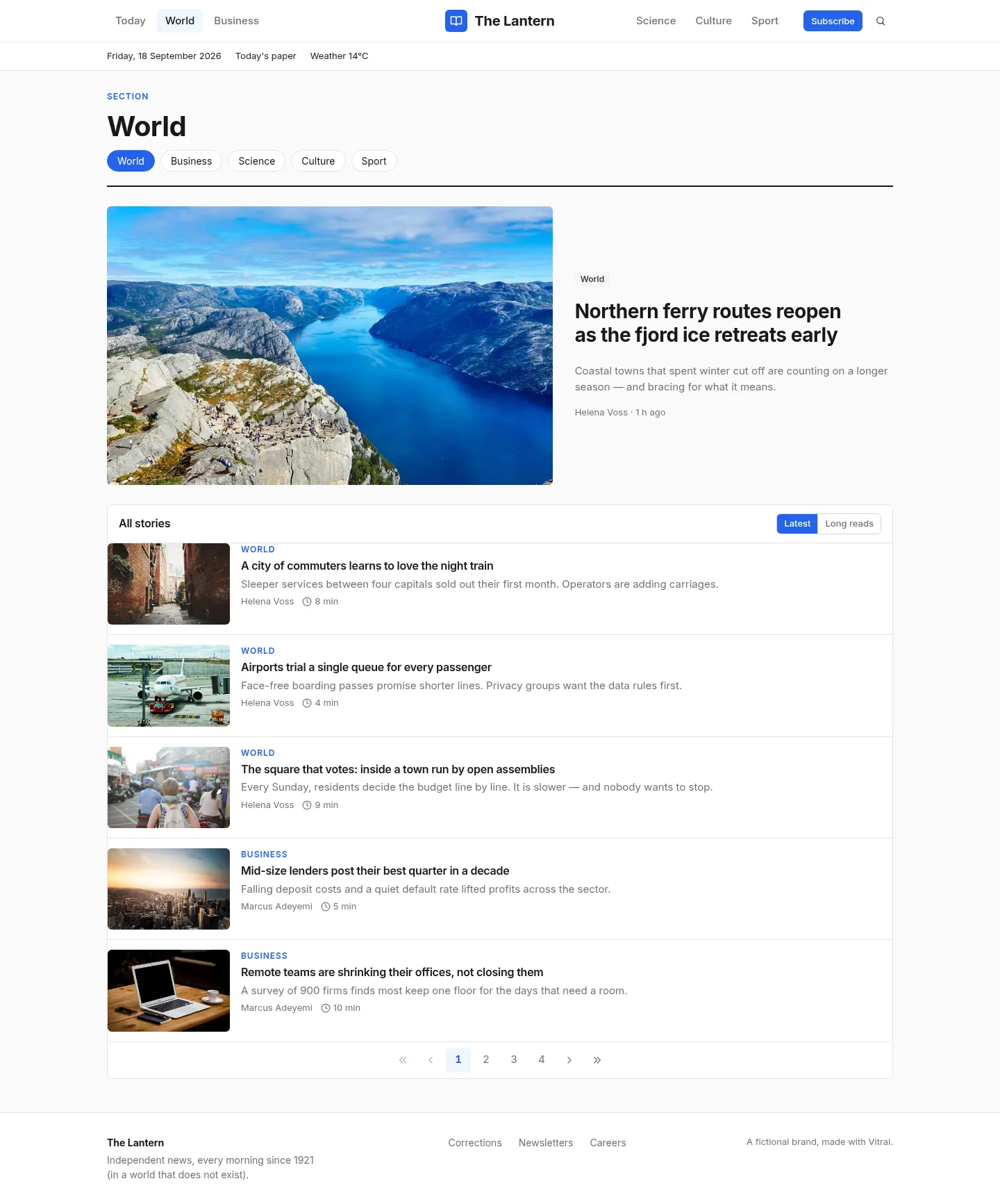1000x1204 pixels.
Task: Open World in top navigation
Action: (x=180, y=21)
